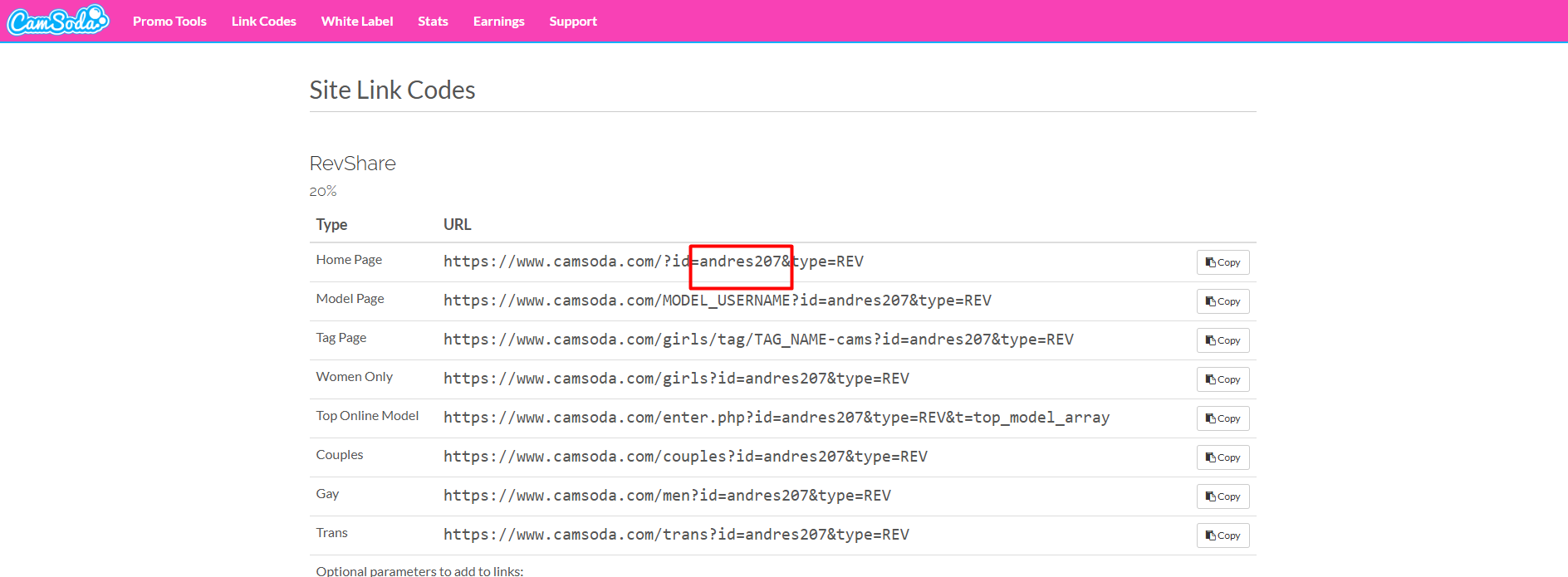Image resolution: width=1568 pixels, height=577 pixels.
Task: Click the CamSoda logo
Action: [58, 21]
